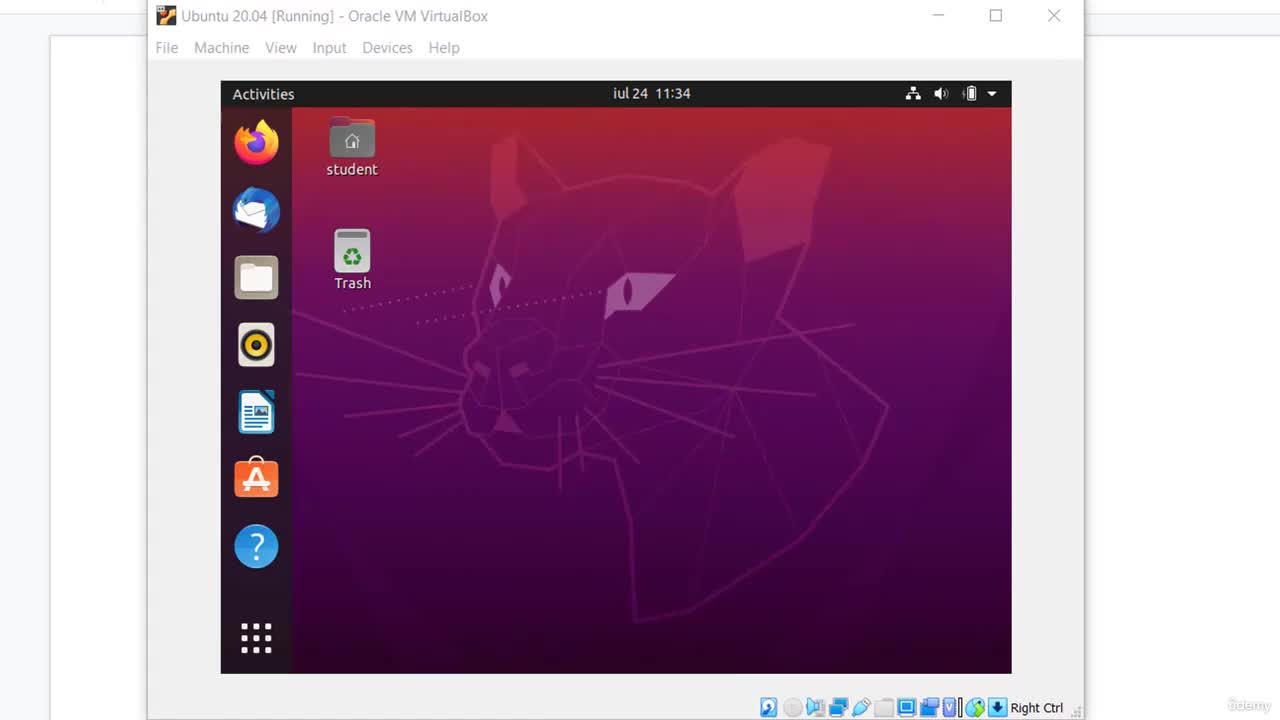Open Firefox from the Ubuntu dock
The width and height of the screenshot is (1280, 720).
click(256, 142)
